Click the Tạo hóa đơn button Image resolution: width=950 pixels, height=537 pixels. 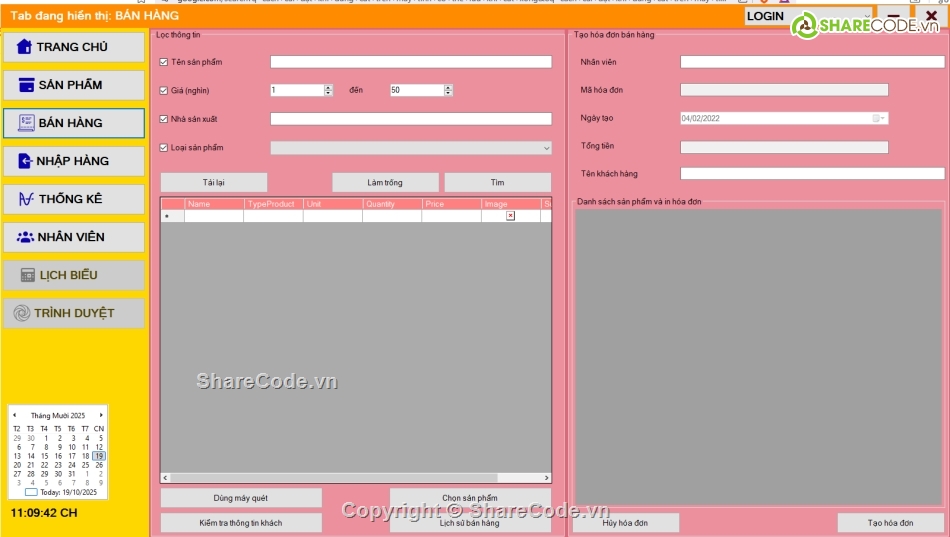[890, 523]
